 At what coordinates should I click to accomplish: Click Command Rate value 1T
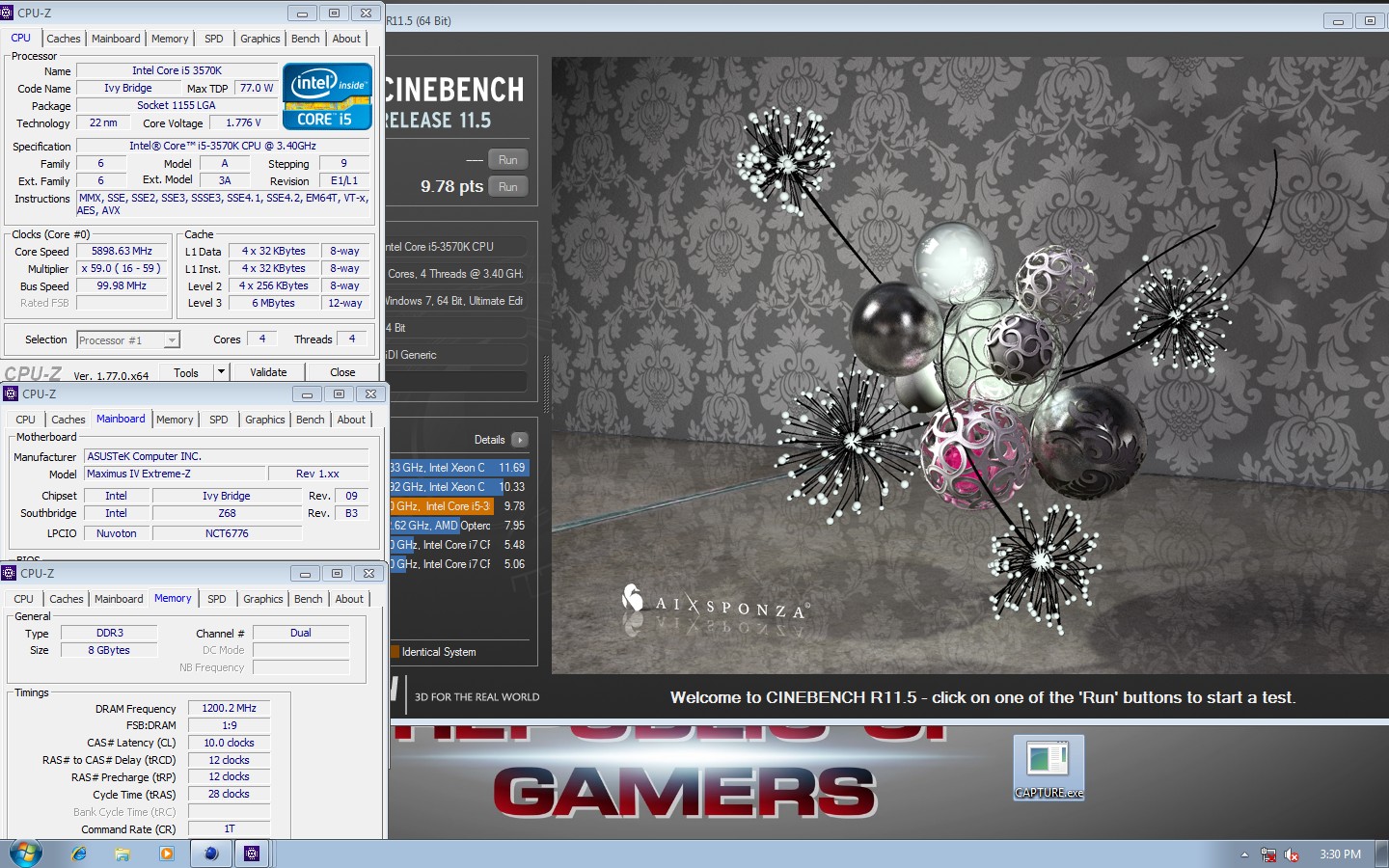229,828
